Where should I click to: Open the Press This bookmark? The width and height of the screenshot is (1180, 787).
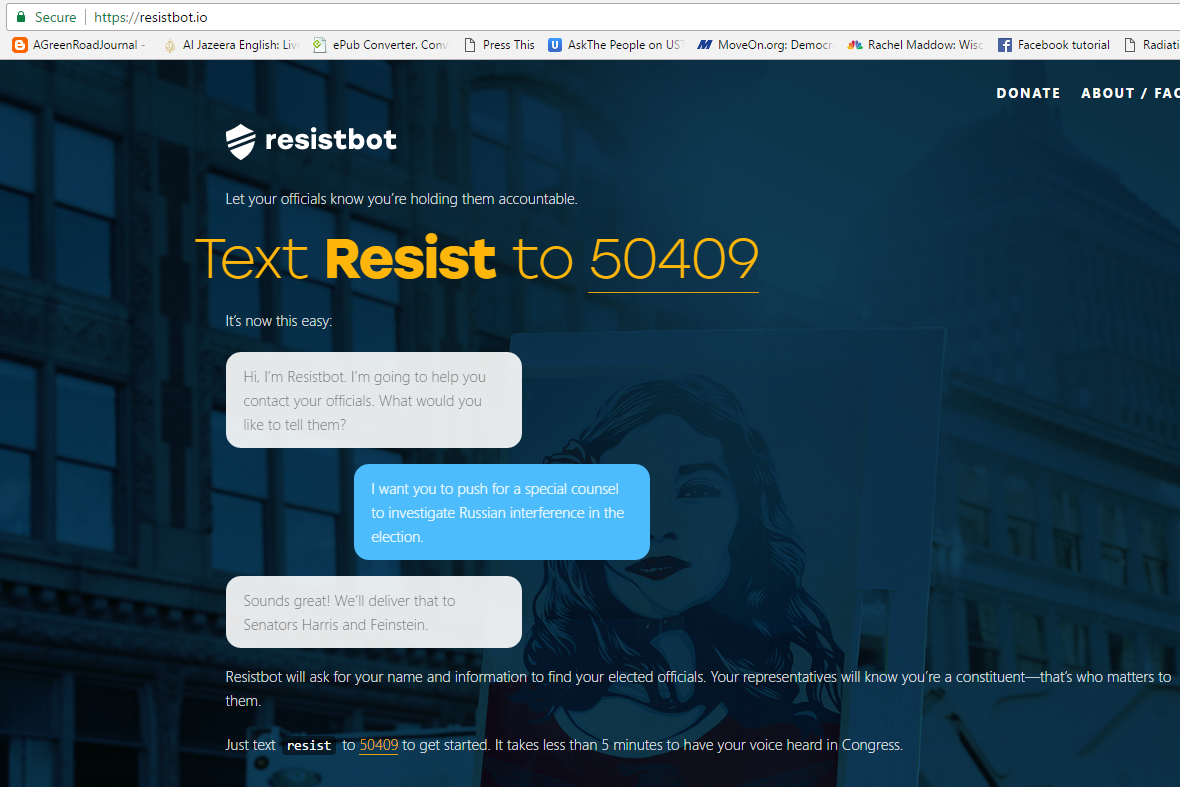(x=500, y=45)
